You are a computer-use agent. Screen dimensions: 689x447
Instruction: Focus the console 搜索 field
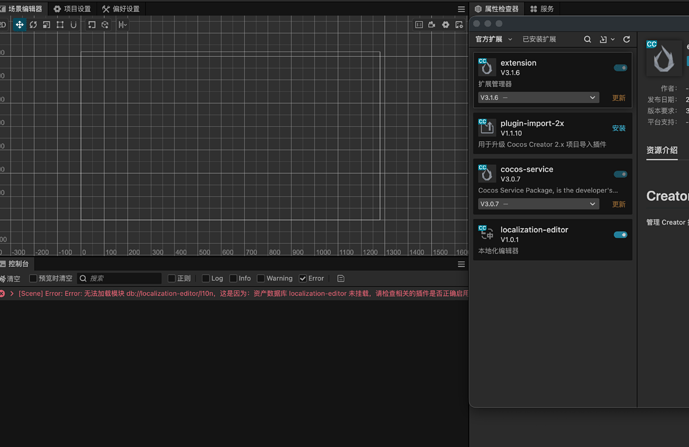pos(119,278)
